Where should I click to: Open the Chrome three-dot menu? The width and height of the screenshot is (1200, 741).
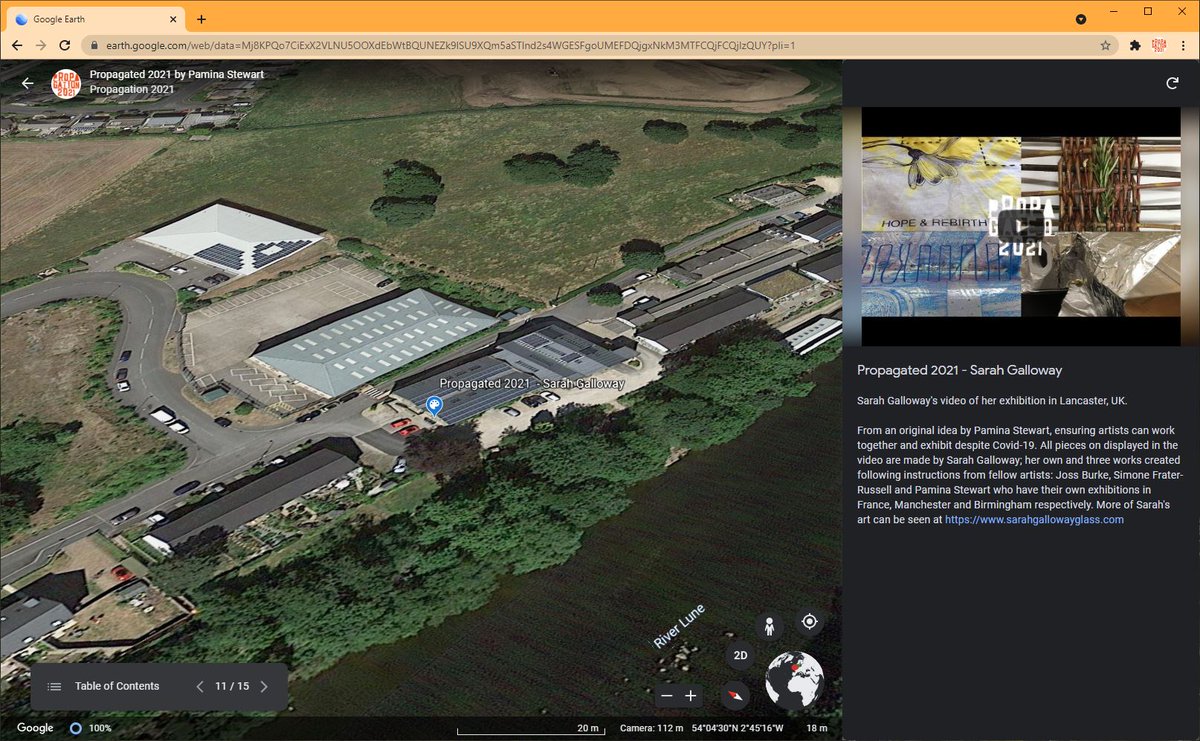1183,45
